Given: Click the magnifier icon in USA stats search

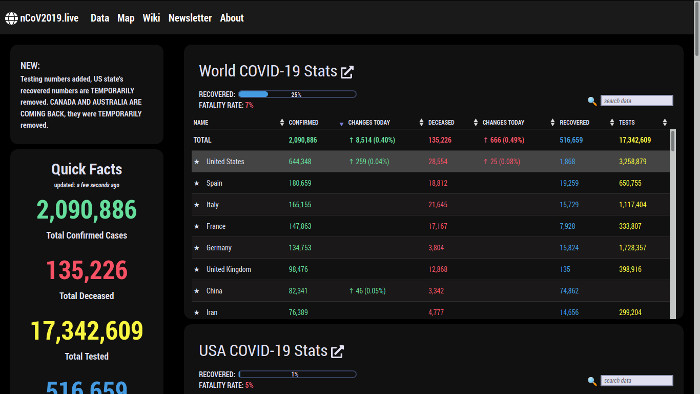Looking at the screenshot, I should click(592, 381).
